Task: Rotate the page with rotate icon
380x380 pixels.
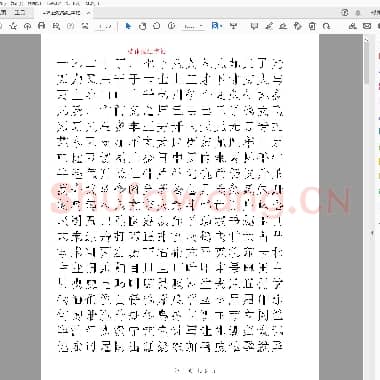Action: (x=326, y=26)
